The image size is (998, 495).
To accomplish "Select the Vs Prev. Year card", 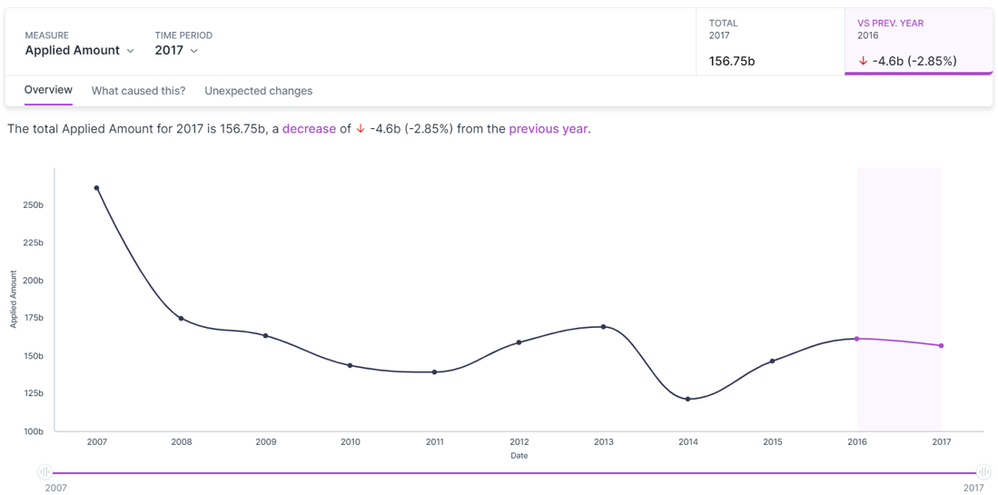I will pyautogui.click(x=918, y=42).
